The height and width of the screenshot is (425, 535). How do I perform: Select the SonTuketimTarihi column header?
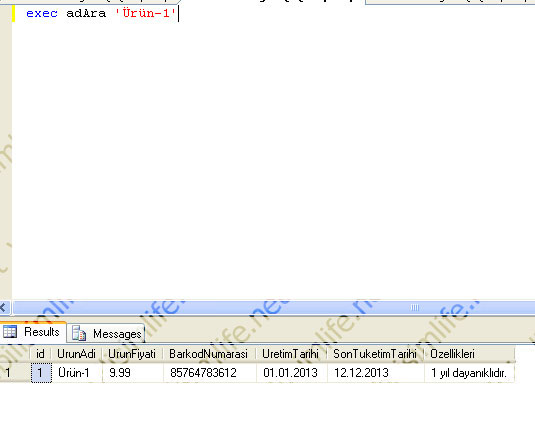(x=375, y=354)
